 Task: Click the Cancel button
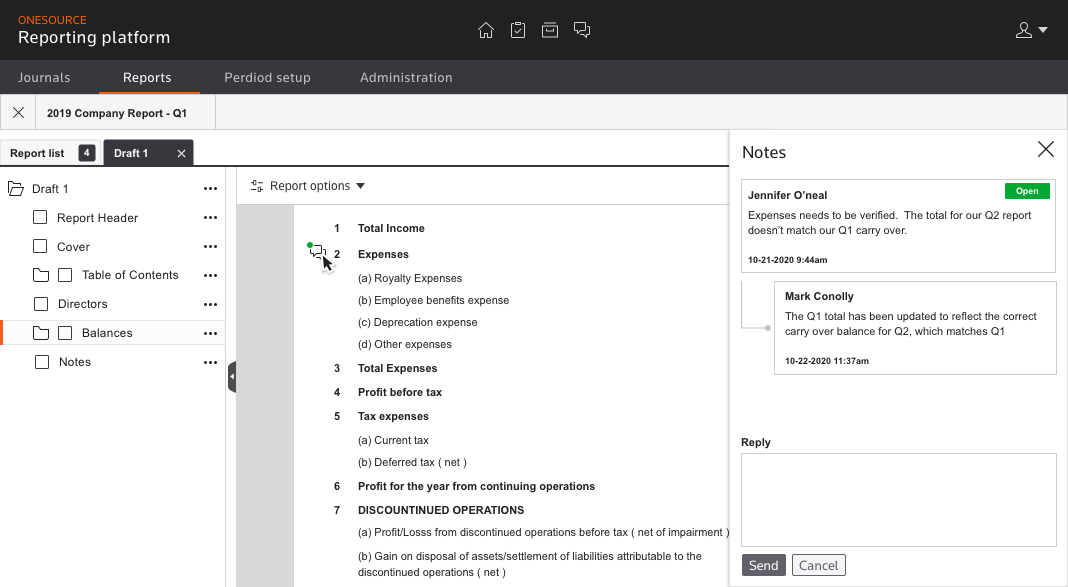[x=819, y=565]
